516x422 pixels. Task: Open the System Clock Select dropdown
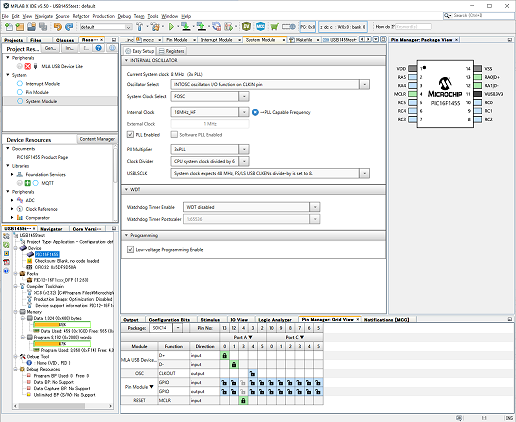pyautogui.click(x=244, y=96)
